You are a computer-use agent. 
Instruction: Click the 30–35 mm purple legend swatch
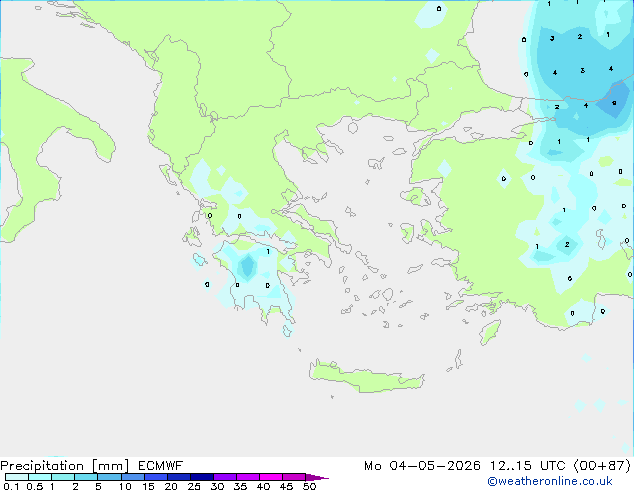coord(225,477)
